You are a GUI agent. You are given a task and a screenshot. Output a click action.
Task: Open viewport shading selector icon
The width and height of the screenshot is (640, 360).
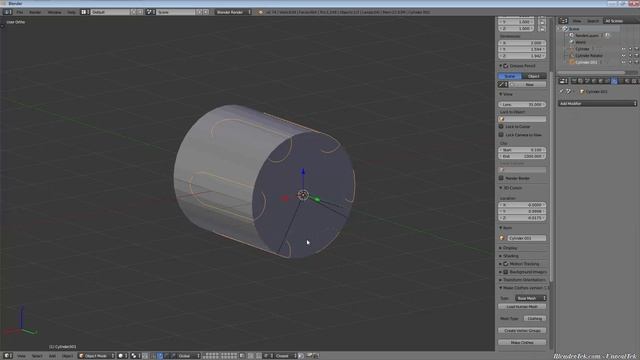click(122, 356)
